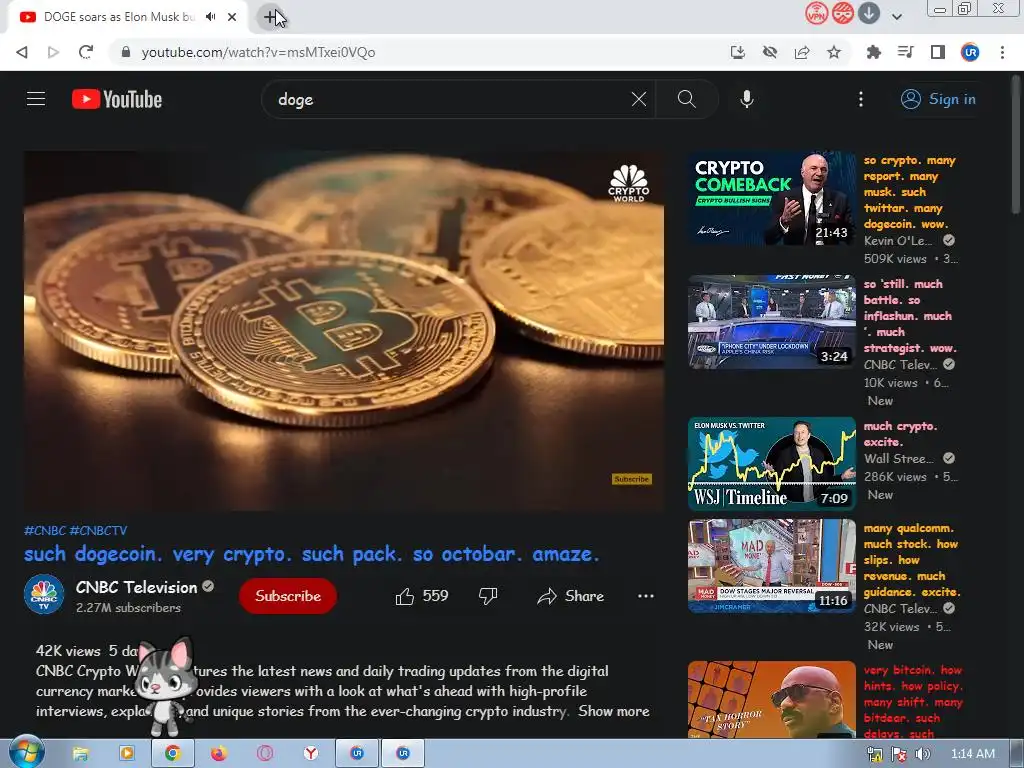Click the main video player

(344, 331)
